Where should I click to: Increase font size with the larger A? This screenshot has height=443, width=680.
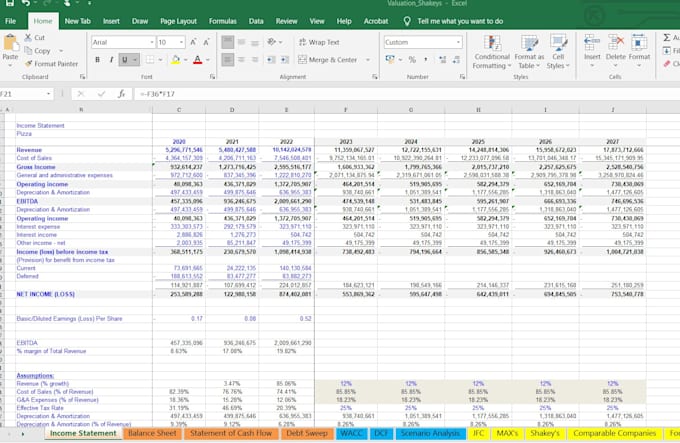click(193, 42)
